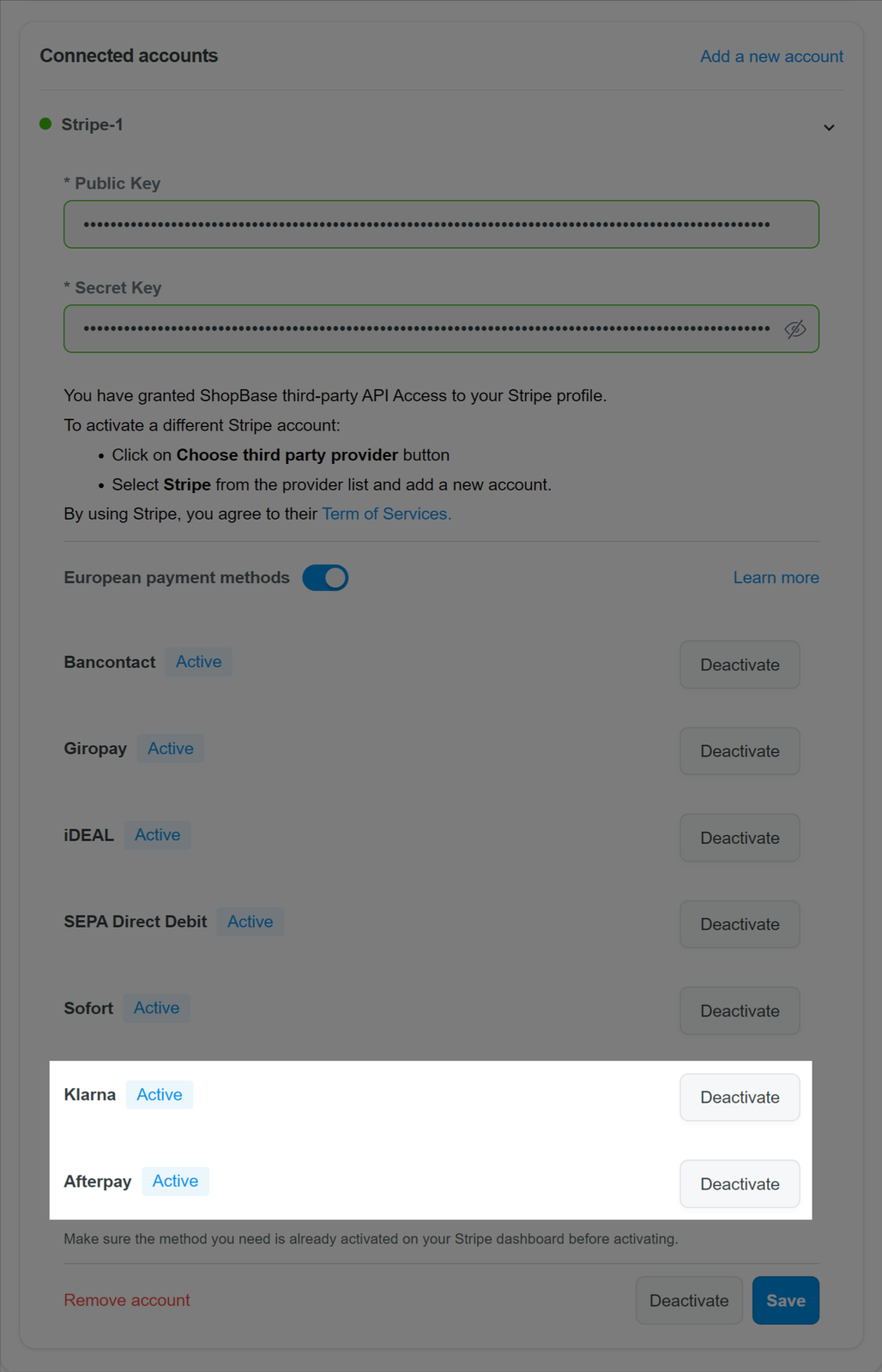
Task: Click the Klarna Active status badge
Action: tap(160, 1095)
